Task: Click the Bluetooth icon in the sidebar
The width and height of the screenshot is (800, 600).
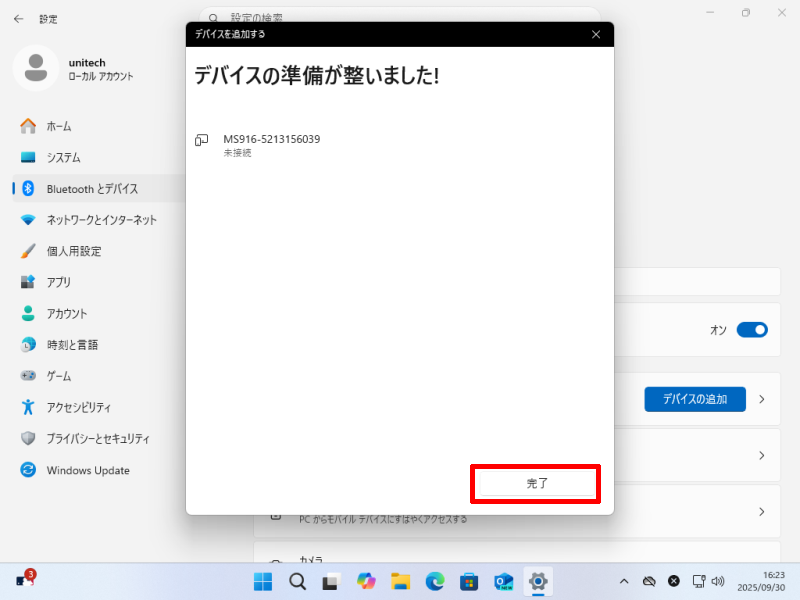Action: point(28,188)
